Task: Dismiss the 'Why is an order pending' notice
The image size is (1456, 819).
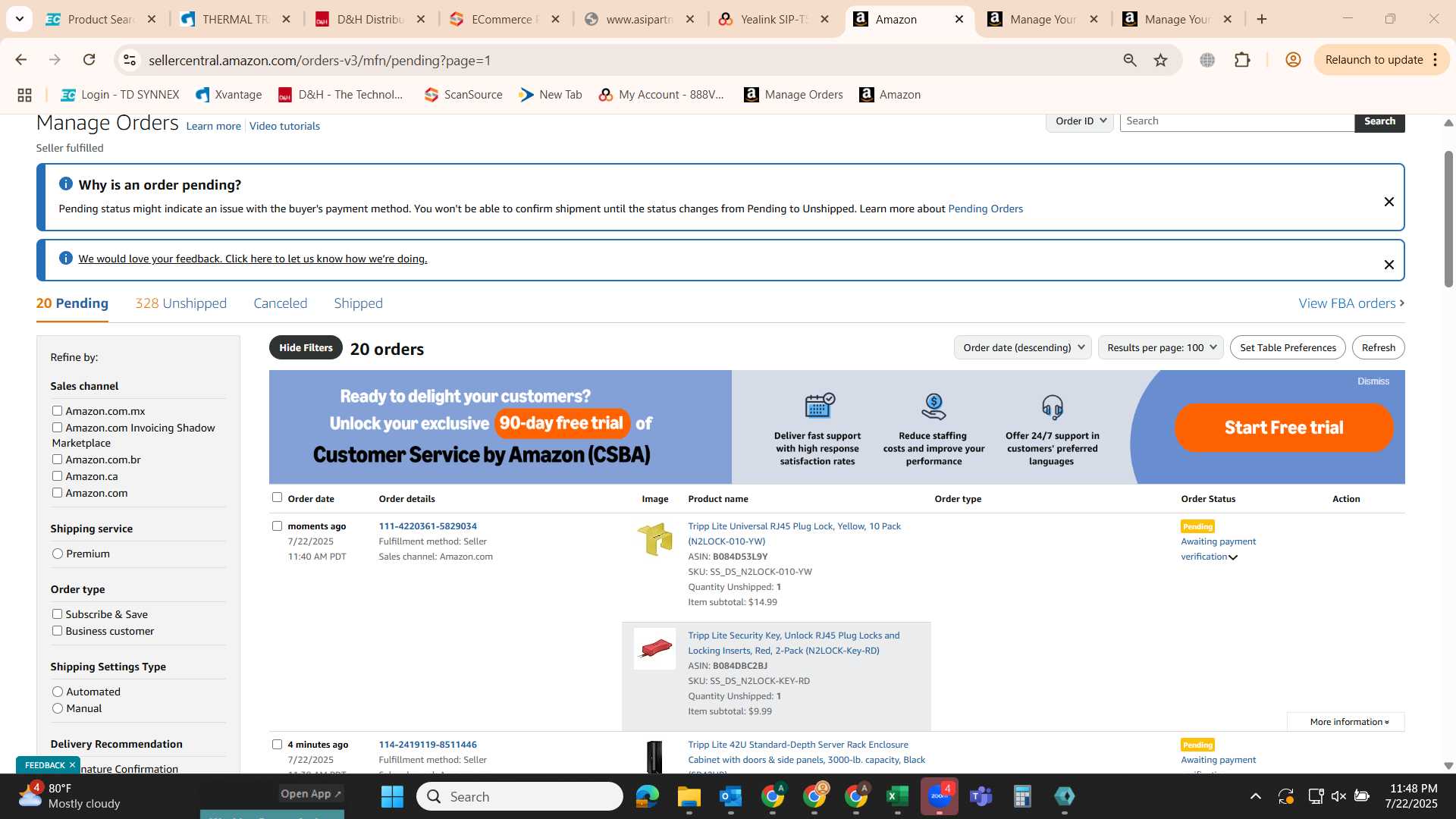Action: coord(1389,202)
